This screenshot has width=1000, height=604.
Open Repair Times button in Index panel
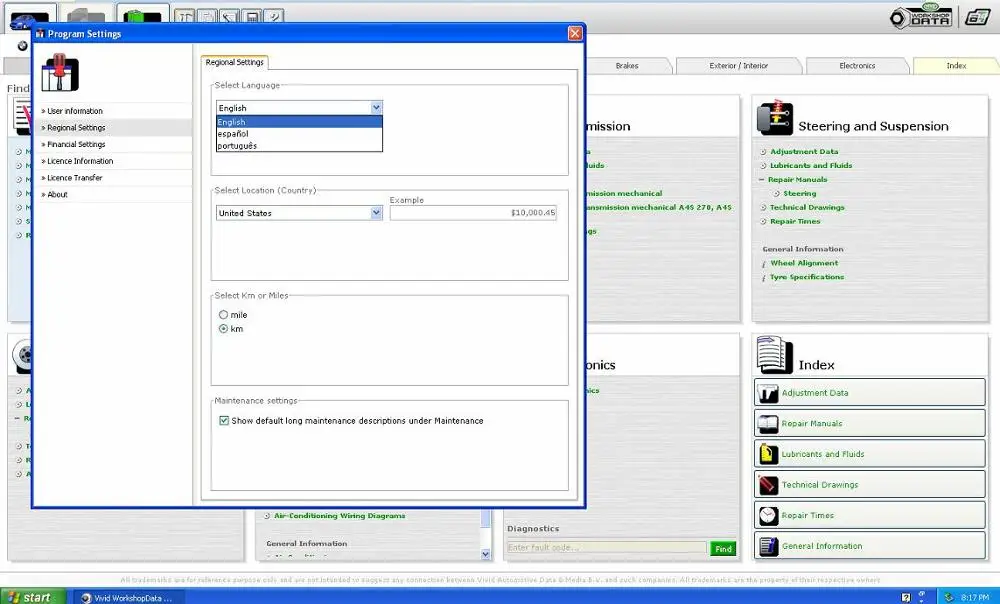point(870,515)
